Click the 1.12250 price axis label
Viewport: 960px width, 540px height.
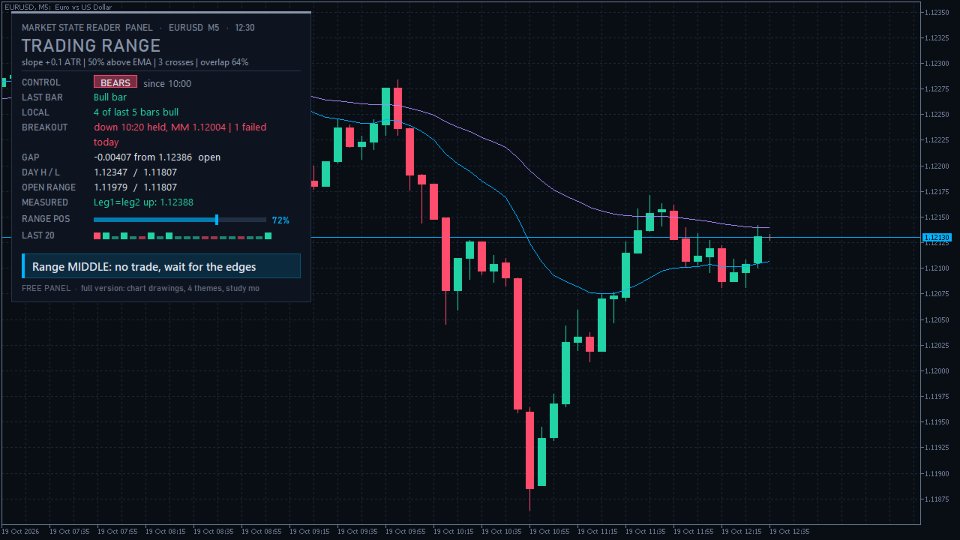click(937, 114)
